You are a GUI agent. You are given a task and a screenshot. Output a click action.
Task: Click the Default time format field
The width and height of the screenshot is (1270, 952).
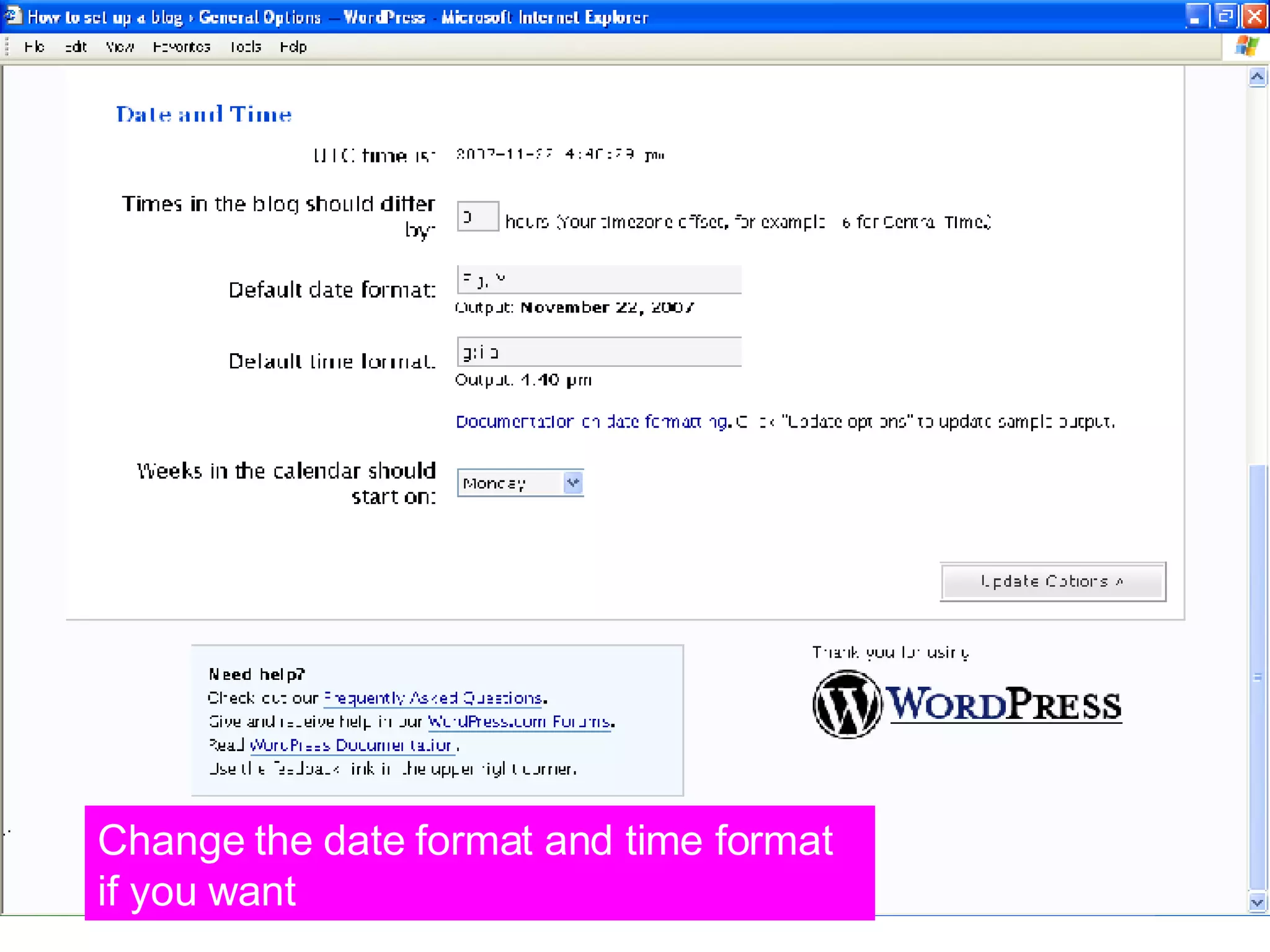point(599,352)
